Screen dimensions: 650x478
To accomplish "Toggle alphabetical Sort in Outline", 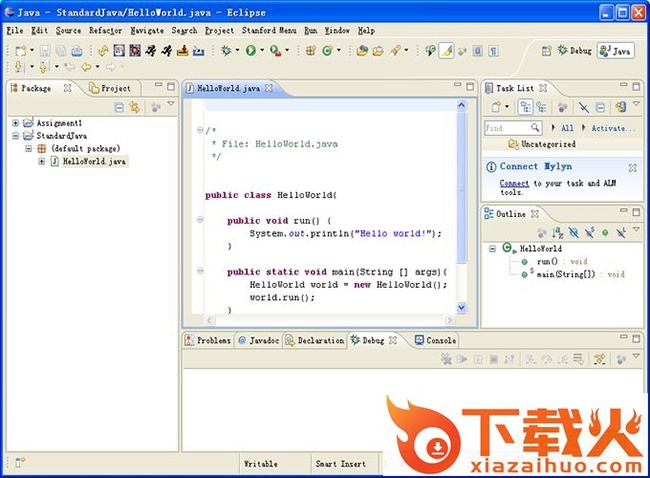I will click(x=558, y=233).
